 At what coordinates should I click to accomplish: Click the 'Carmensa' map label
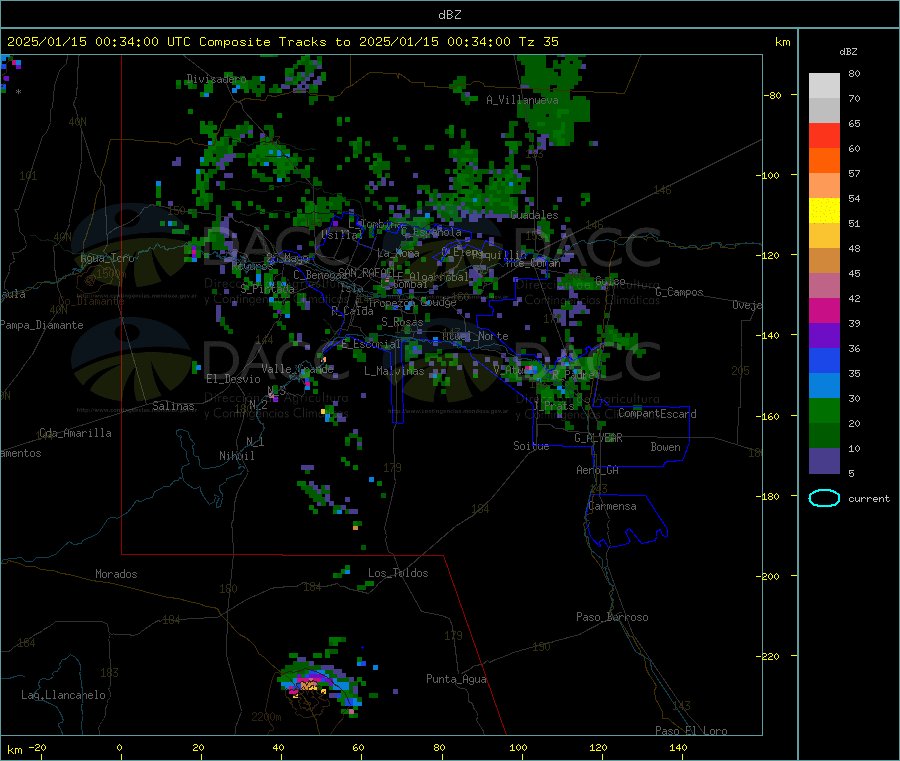pyautogui.click(x=612, y=506)
